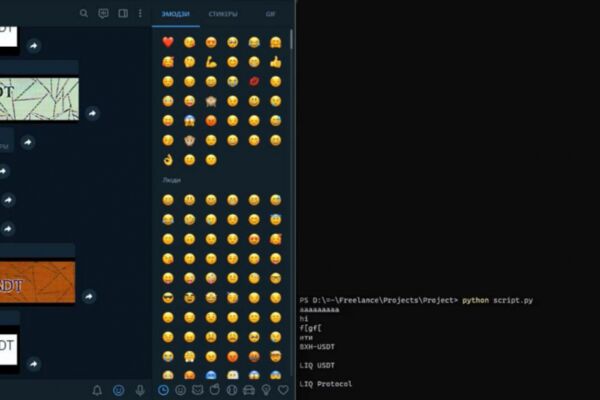Click the 'python script.py' command in the terminal
600x400 pixels.
(497, 300)
